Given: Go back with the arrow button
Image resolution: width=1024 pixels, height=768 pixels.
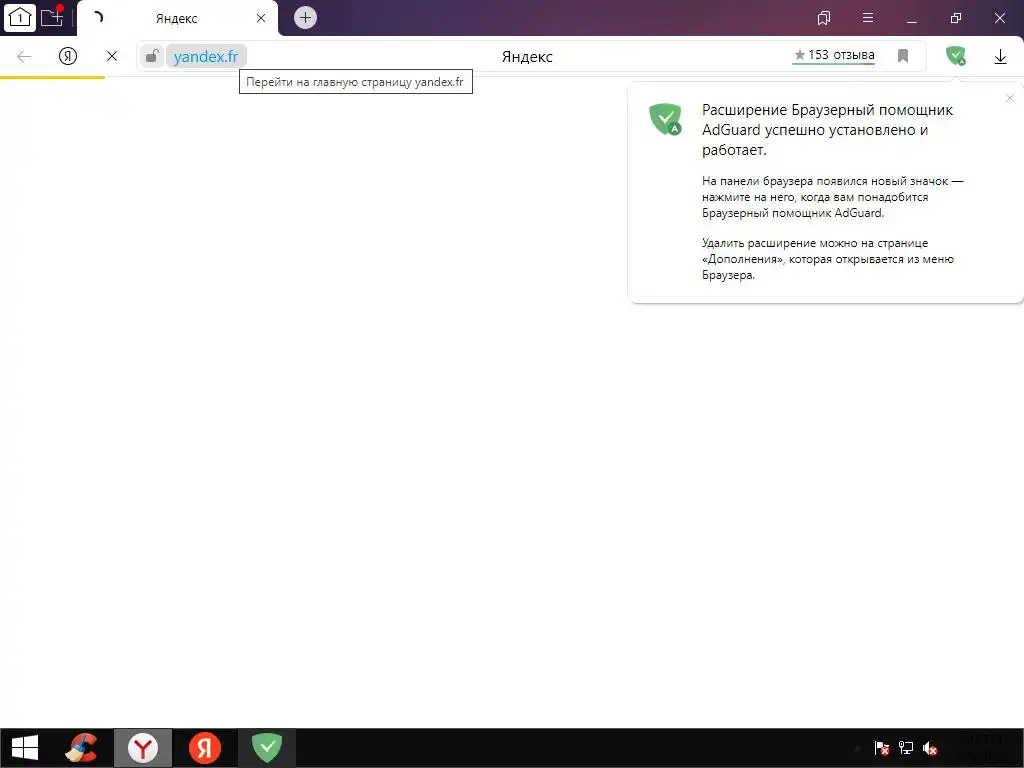Looking at the screenshot, I should click(x=24, y=57).
